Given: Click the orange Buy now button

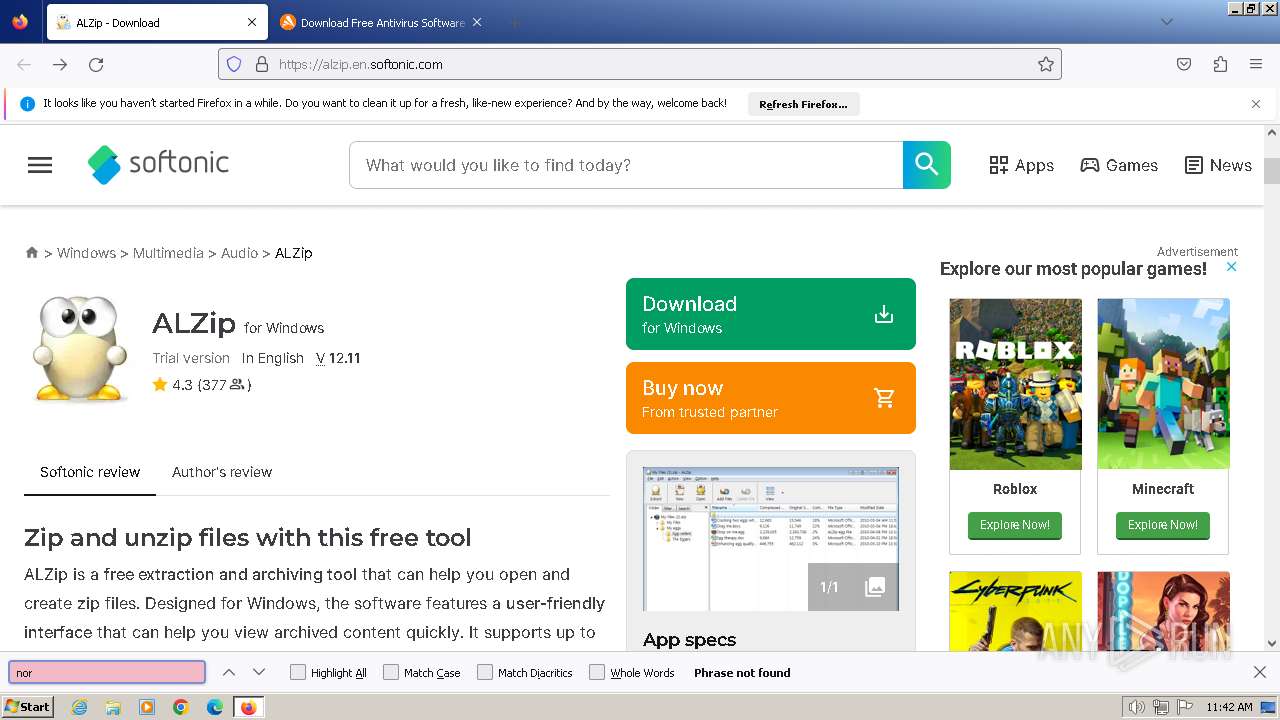Looking at the screenshot, I should tap(771, 398).
